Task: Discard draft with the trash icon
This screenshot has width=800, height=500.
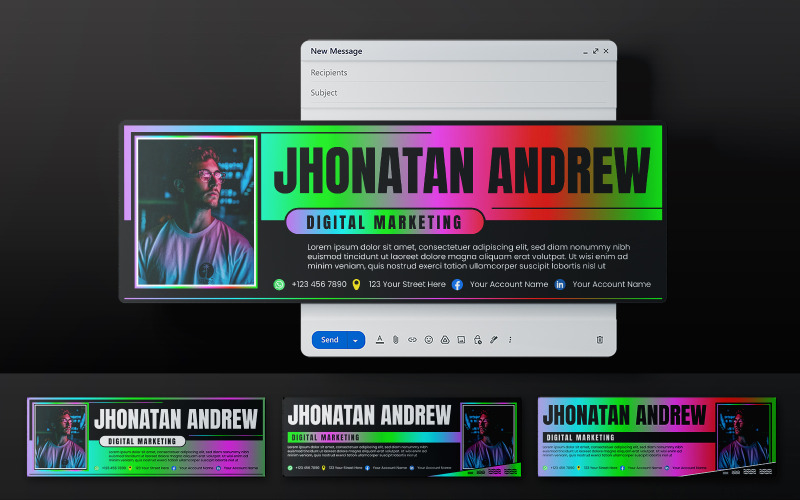Action: [600, 340]
